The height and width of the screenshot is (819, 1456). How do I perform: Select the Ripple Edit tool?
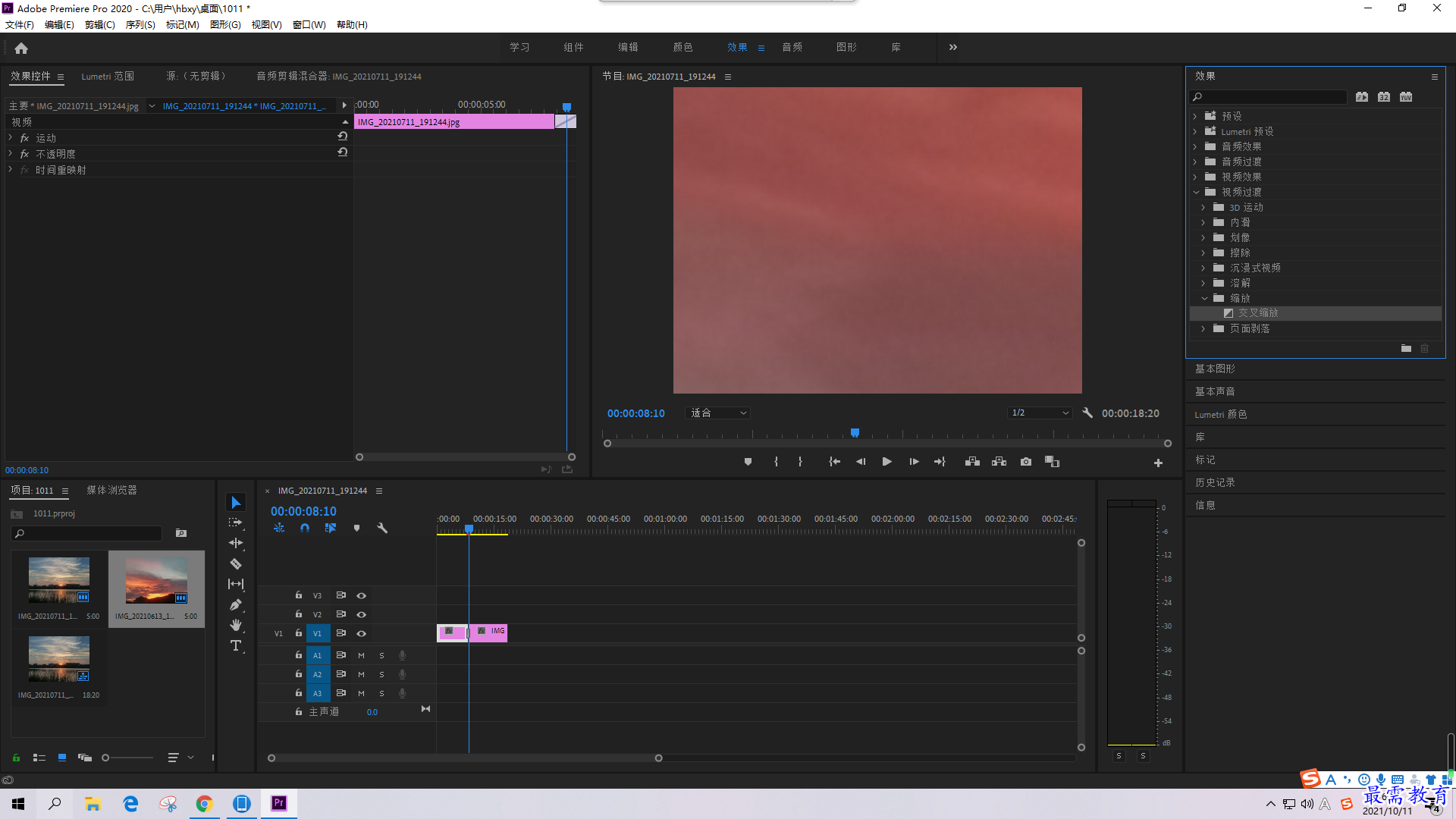click(236, 543)
